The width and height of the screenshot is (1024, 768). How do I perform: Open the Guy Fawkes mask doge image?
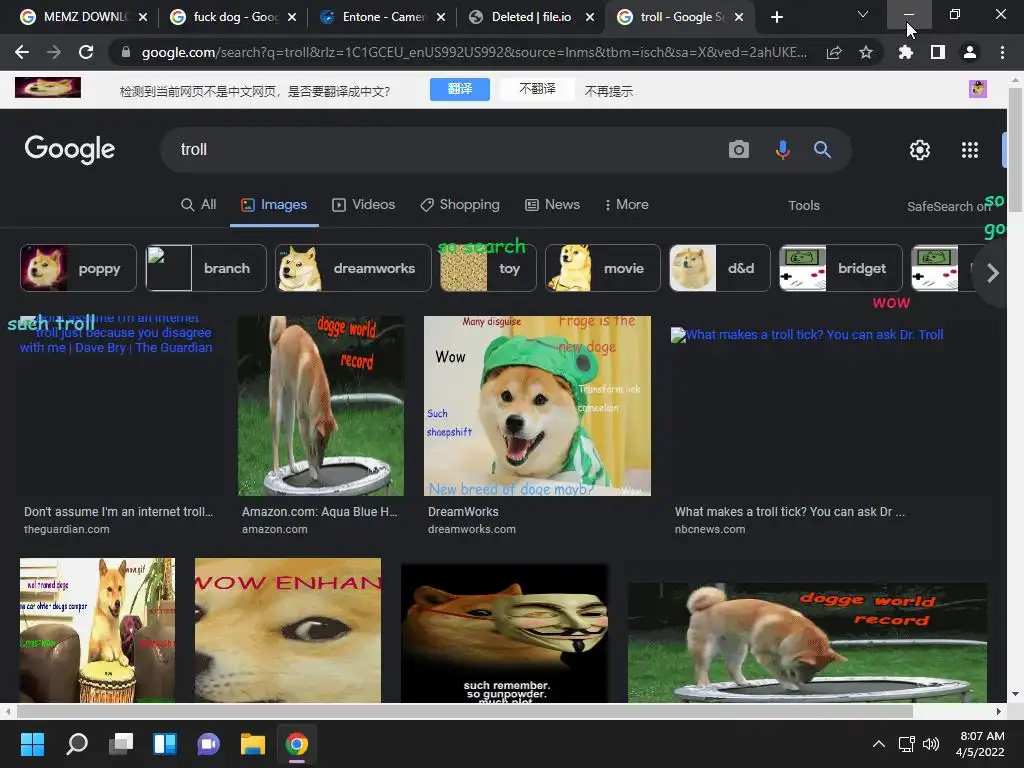pos(505,633)
